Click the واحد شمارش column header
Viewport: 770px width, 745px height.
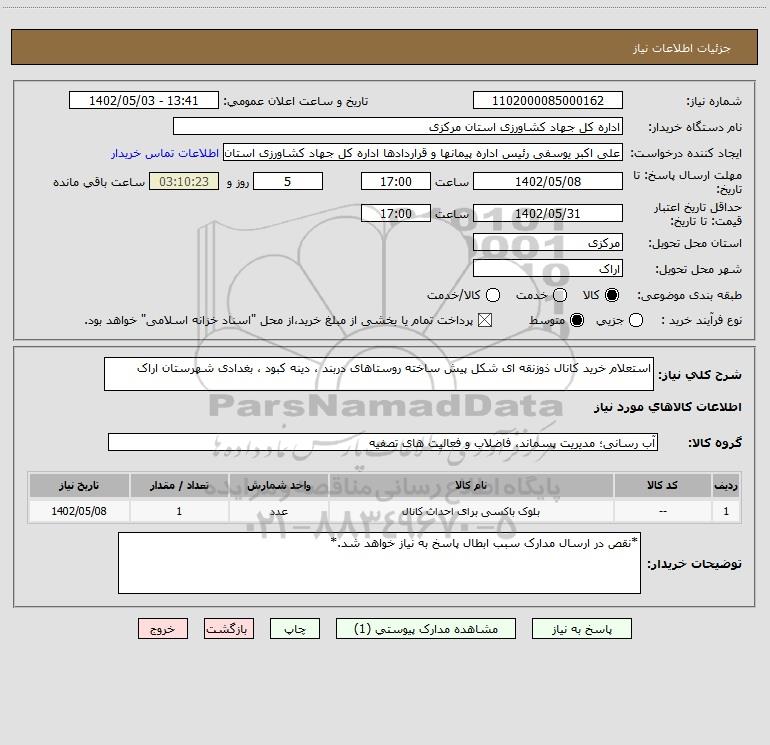[278, 486]
